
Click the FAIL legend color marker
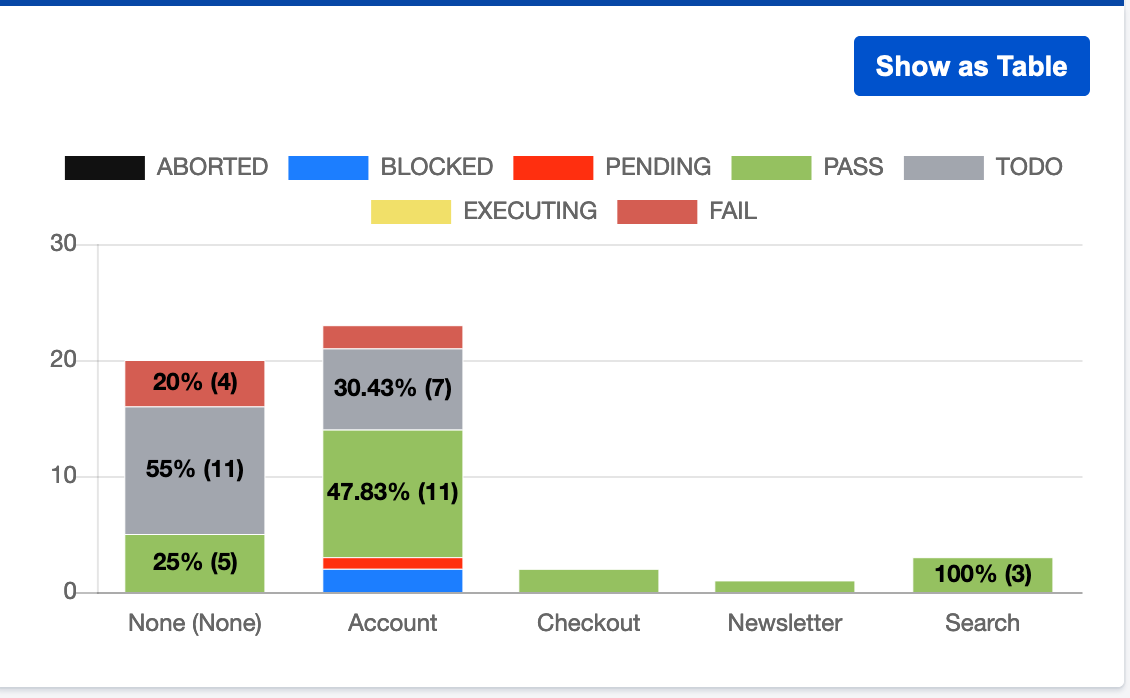(657, 211)
